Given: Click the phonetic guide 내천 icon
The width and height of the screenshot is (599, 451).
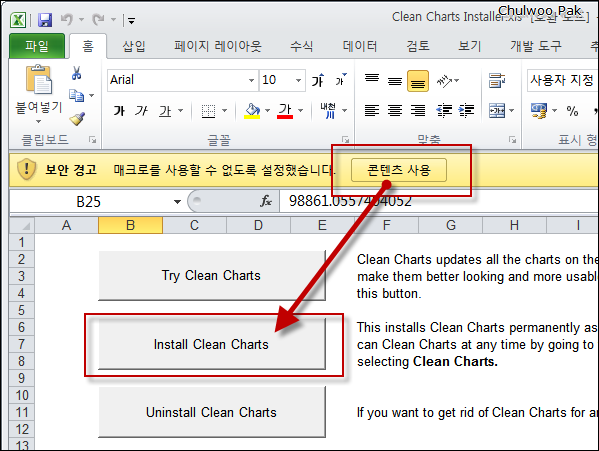Looking at the screenshot, I should pos(328,111).
